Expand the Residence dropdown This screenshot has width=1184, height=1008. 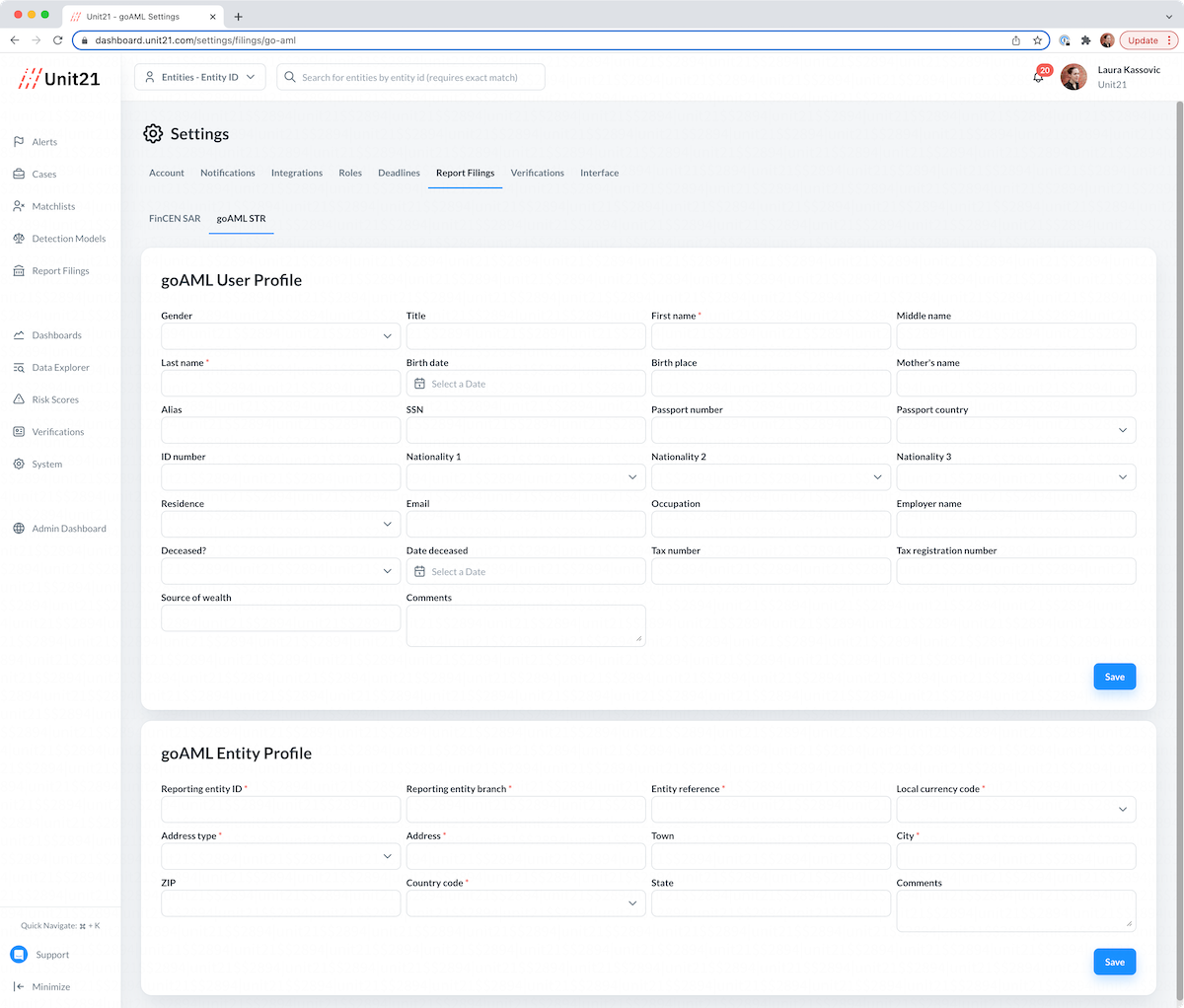(281, 524)
